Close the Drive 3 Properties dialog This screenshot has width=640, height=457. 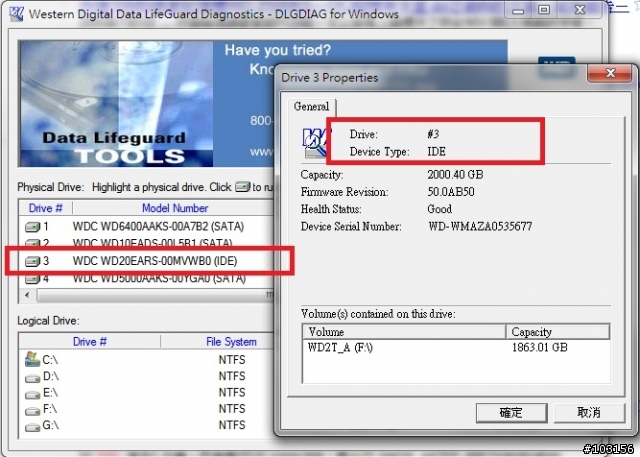[x=610, y=73]
